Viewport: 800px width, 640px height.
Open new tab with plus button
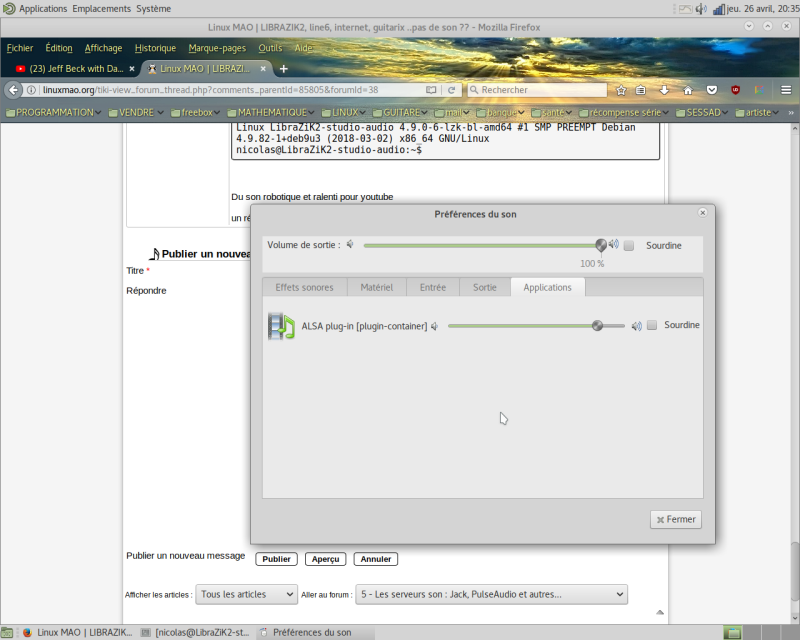point(284,68)
